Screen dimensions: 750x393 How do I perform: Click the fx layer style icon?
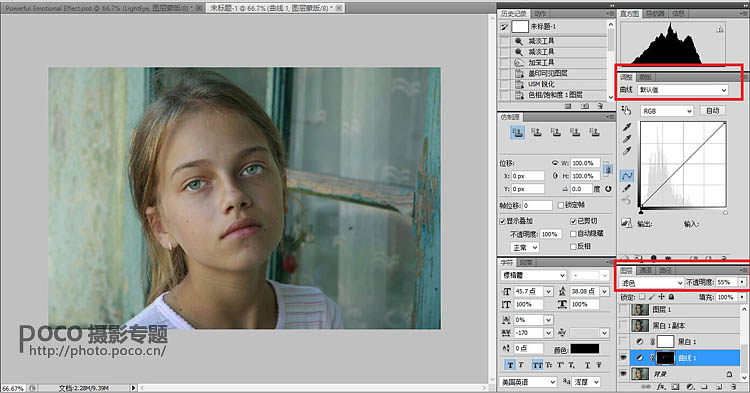tap(662, 387)
